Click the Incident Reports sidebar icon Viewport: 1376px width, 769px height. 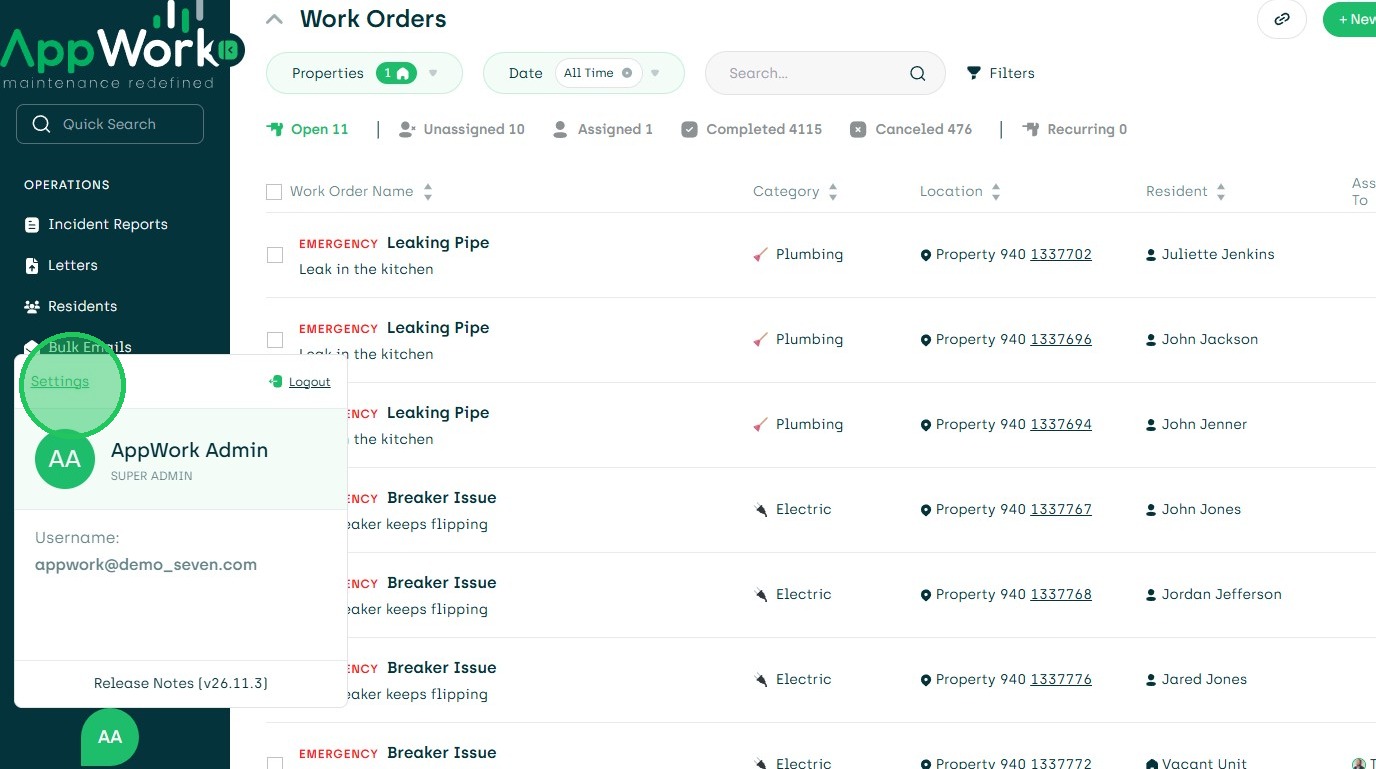click(x=32, y=225)
